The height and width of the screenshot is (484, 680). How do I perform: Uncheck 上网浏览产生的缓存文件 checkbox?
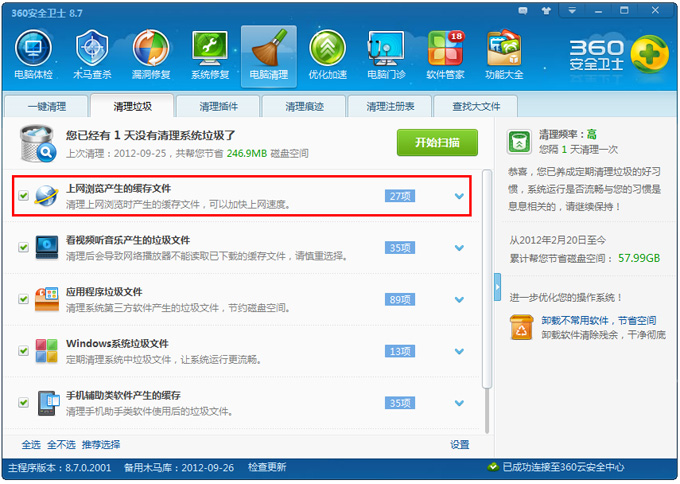pyautogui.click(x=23, y=196)
